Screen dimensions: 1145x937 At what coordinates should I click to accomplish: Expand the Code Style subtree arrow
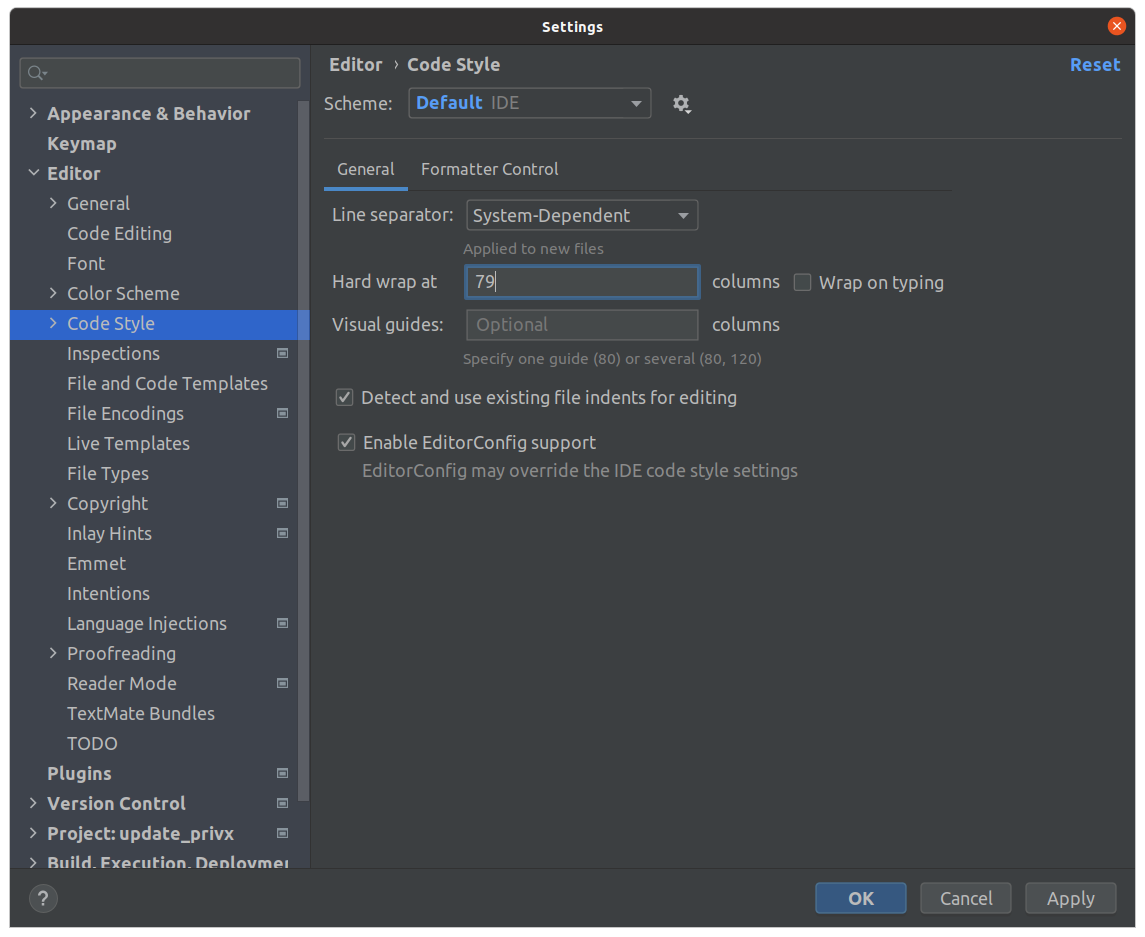pyautogui.click(x=53, y=323)
